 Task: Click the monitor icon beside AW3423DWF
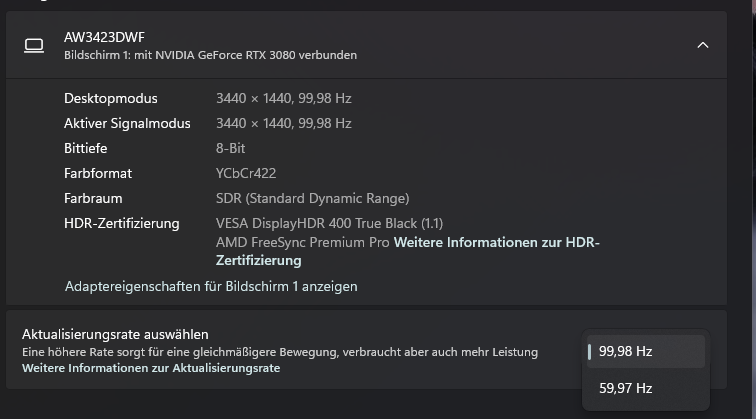[x=34, y=46]
